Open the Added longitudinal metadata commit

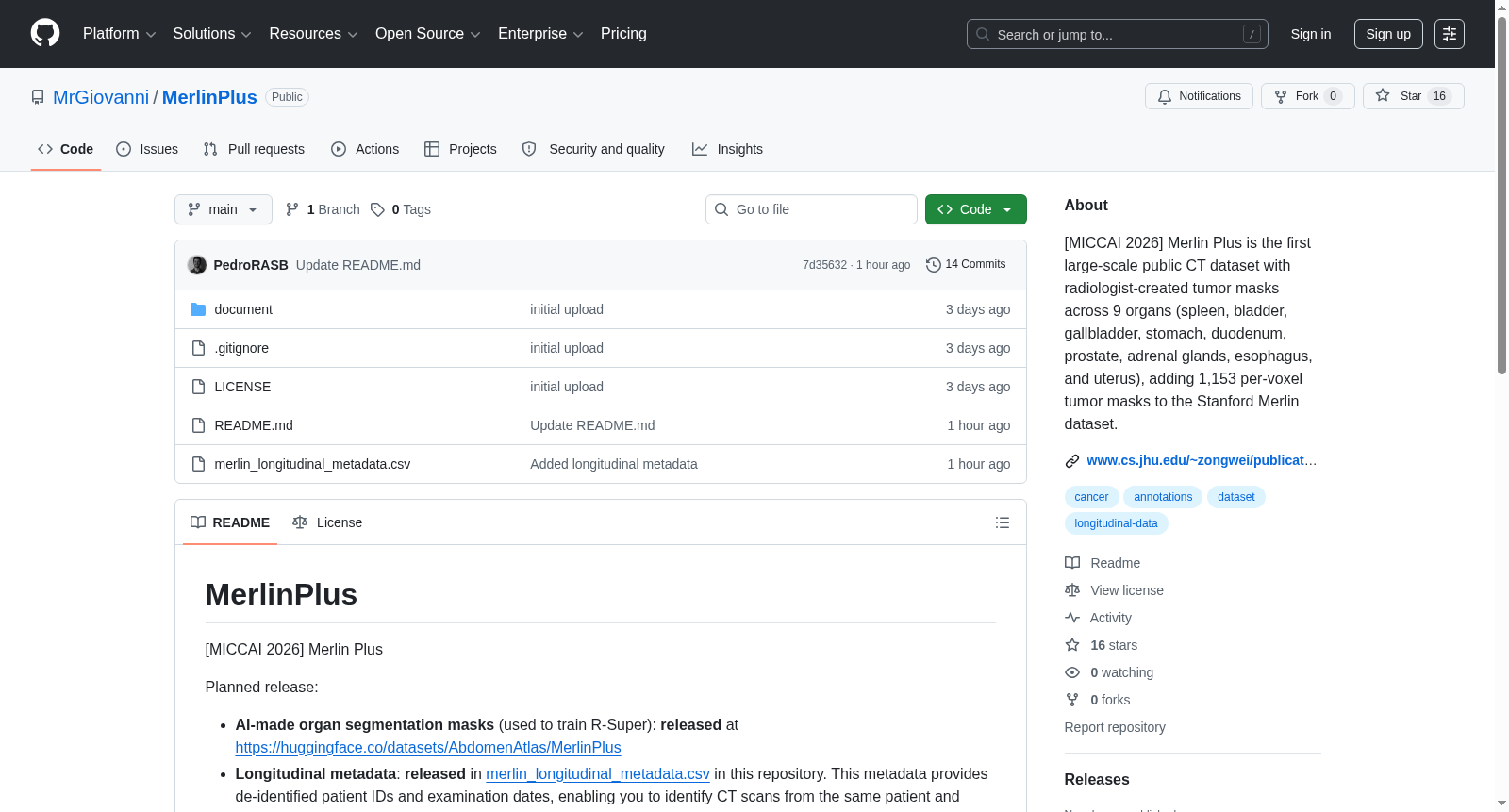[x=614, y=464]
